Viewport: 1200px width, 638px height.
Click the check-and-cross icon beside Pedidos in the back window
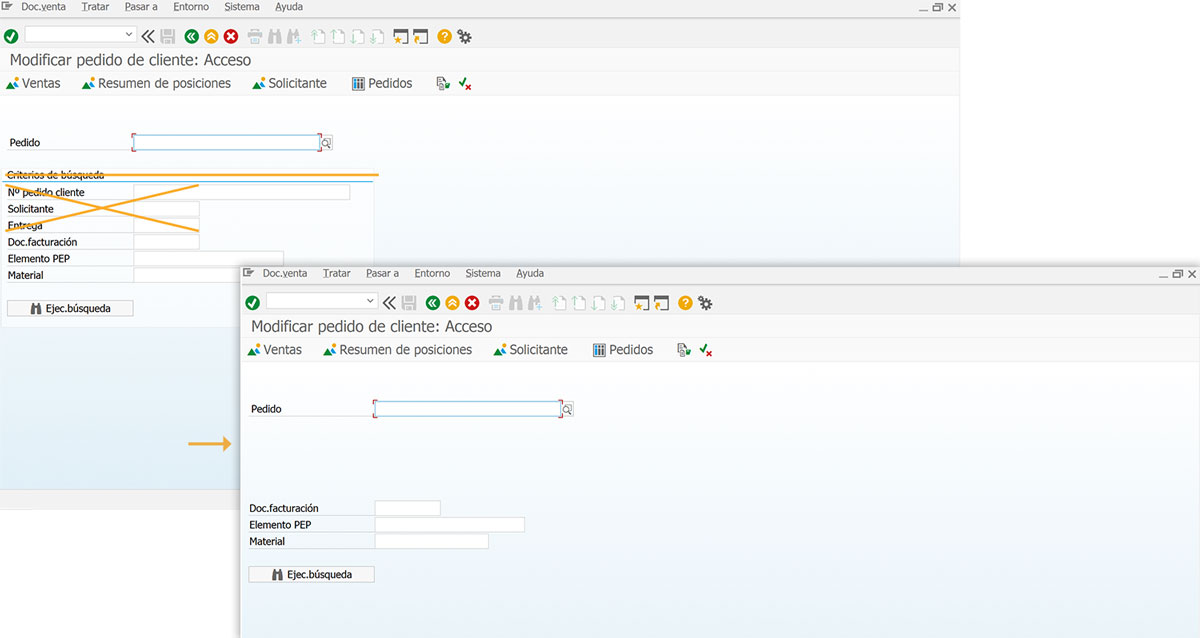coord(465,84)
